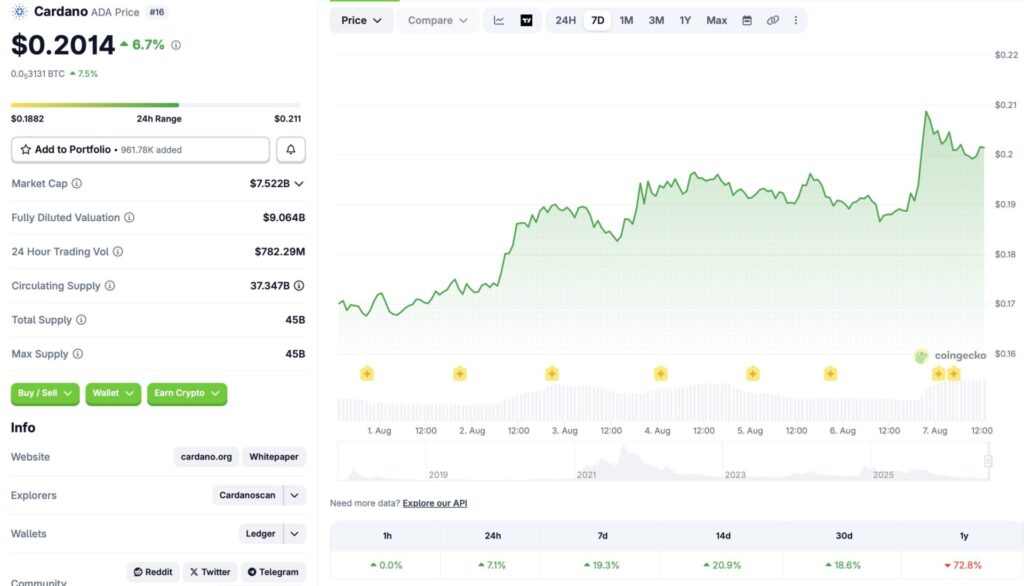
Task: Select the 1M time range
Action: pos(626,20)
